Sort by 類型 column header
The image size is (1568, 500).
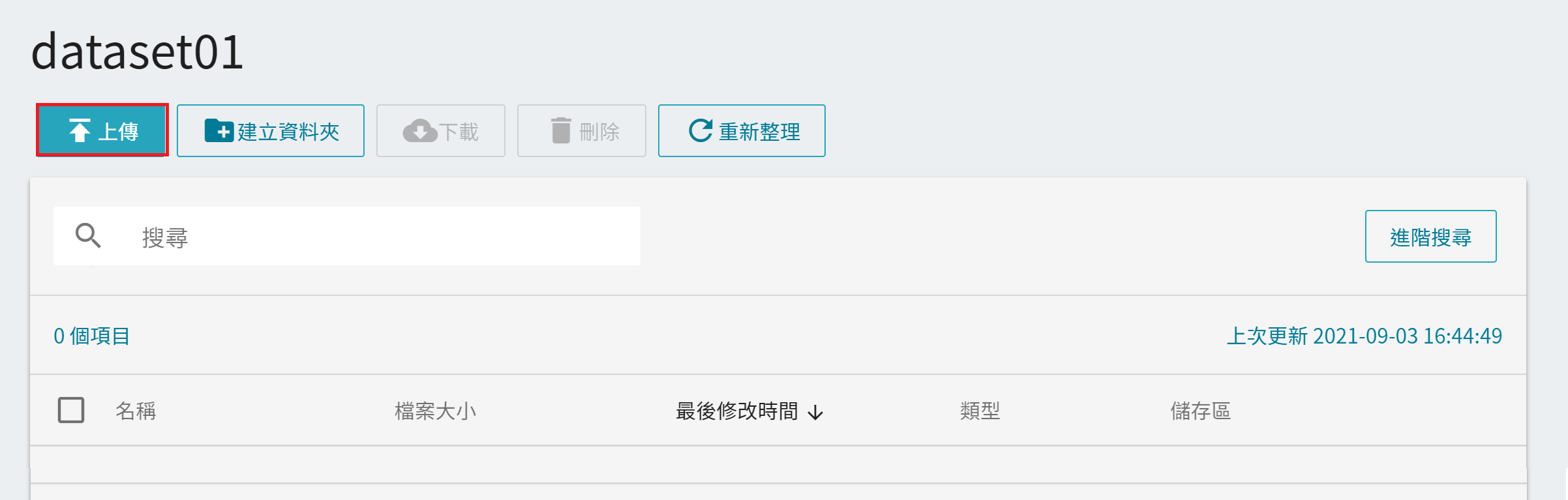pyautogui.click(x=980, y=411)
